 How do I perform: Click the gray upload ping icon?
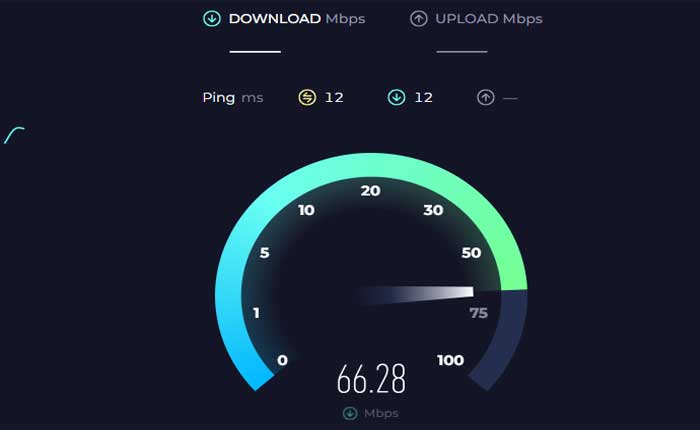click(486, 97)
